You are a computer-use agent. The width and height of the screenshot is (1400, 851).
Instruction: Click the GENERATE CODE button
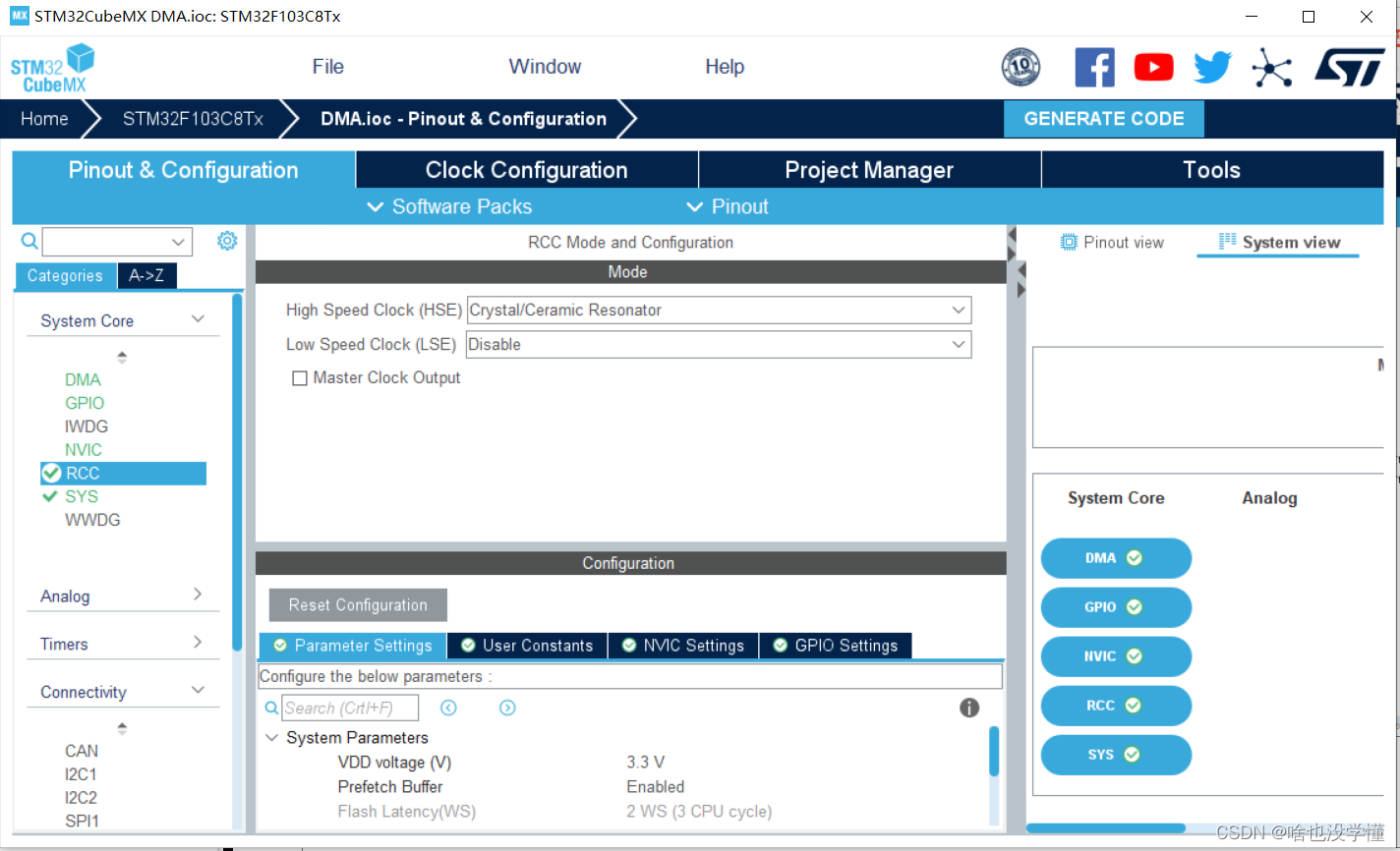click(x=1104, y=119)
